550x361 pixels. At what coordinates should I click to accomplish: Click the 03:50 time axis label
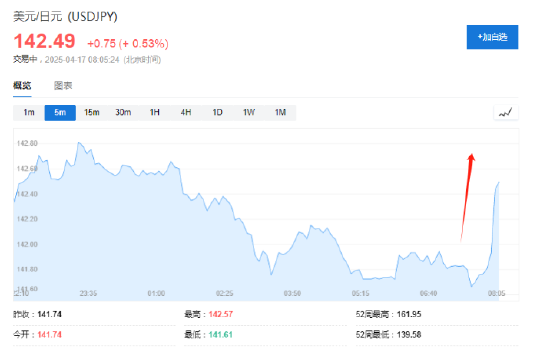pyautogui.click(x=292, y=293)
